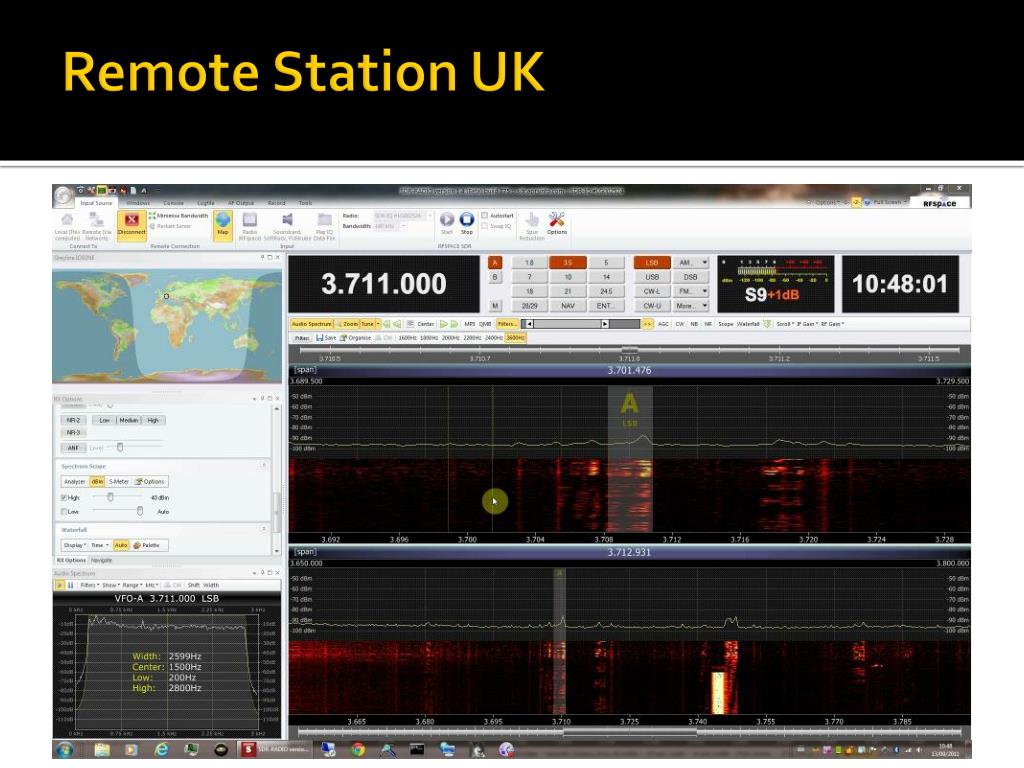
Task: Click the Spur Reduction hand icon
Action: [532, 219]
